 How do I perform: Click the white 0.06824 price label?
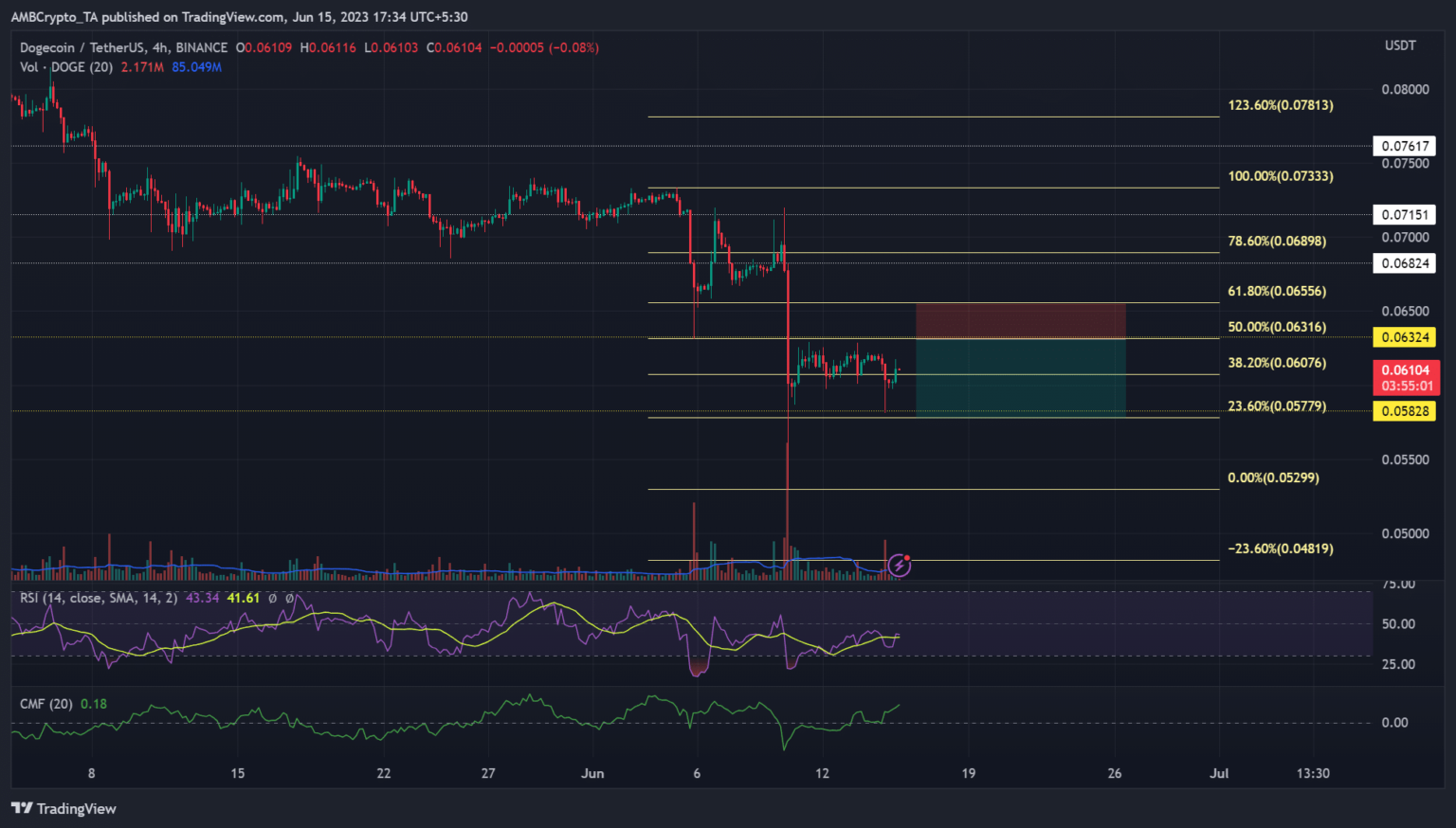pos(1405,263)
